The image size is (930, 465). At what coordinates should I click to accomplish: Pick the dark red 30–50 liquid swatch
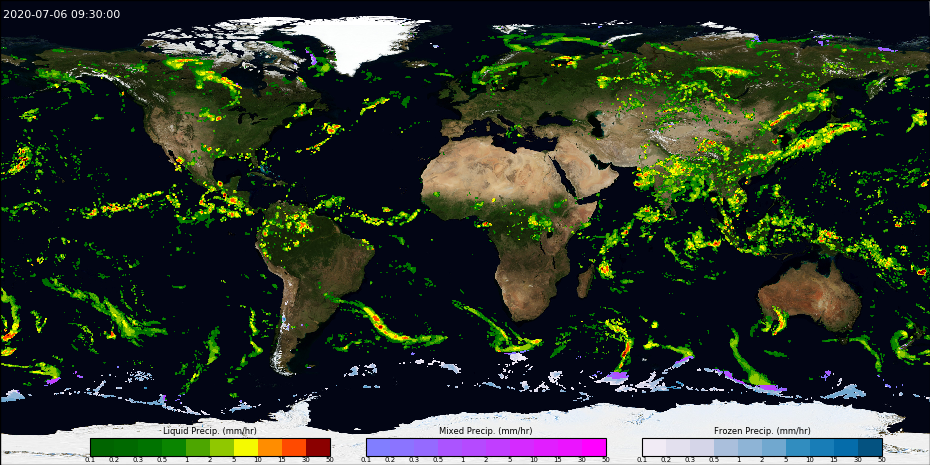[x=318, y=447]
